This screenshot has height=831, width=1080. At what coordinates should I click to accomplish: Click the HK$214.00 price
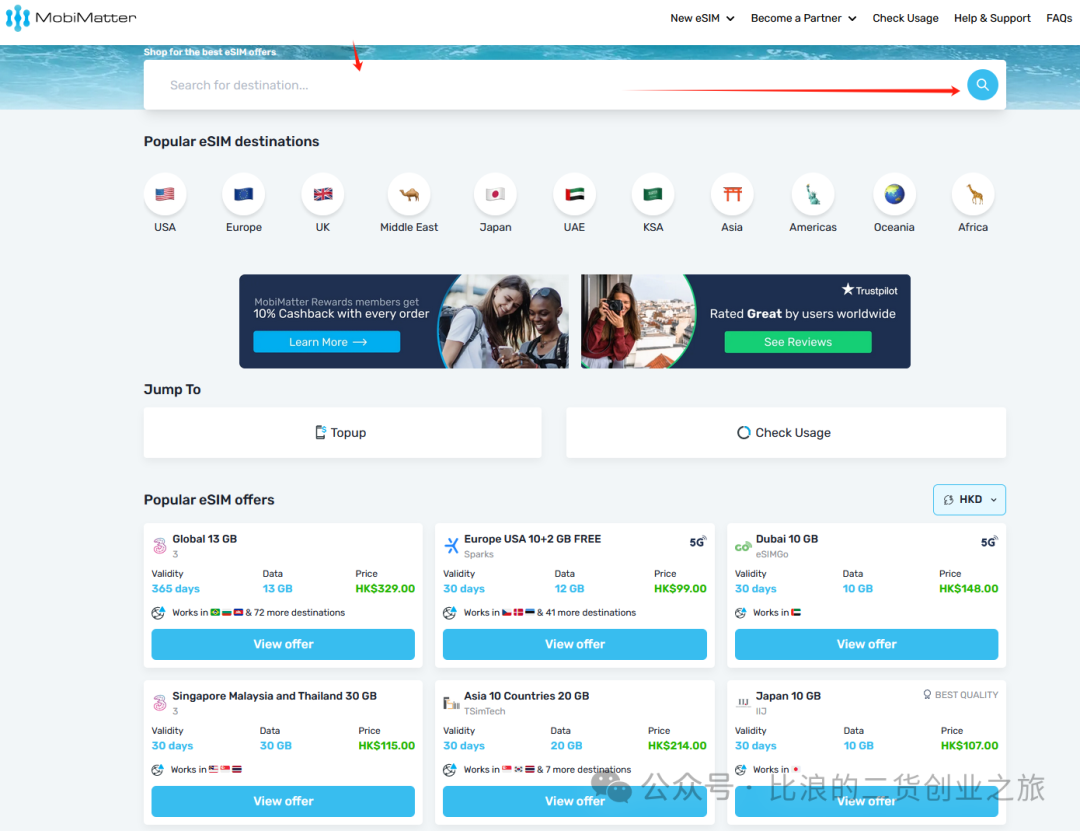tap(677, 746)
